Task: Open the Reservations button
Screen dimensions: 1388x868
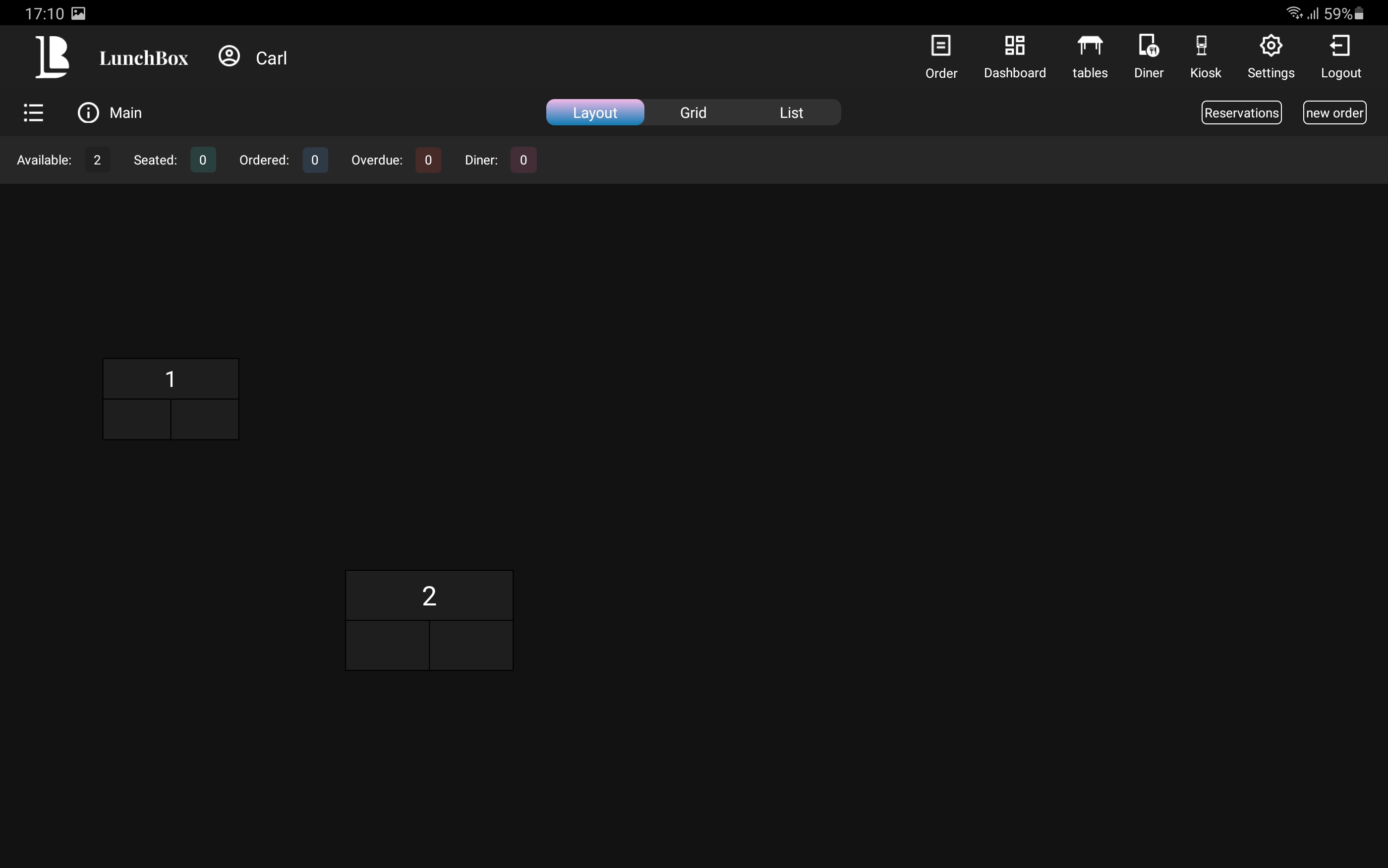Action: [1241, 112]
